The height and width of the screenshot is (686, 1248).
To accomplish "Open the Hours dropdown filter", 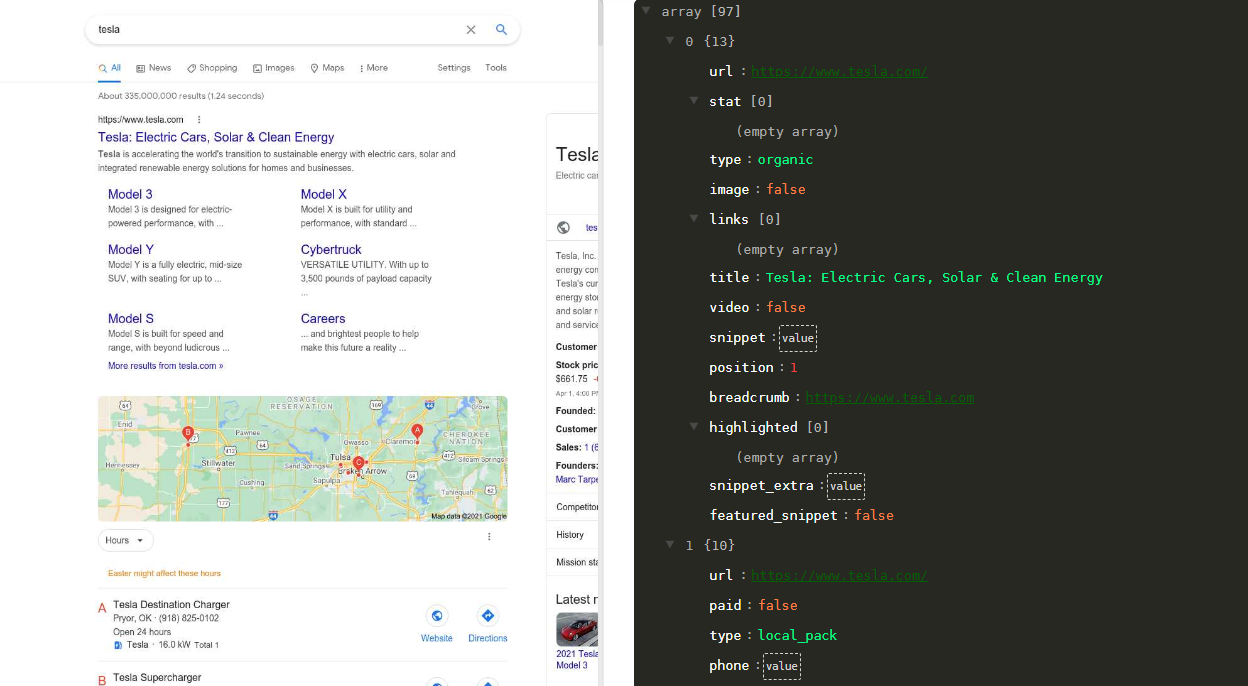I will coord(126,540).
